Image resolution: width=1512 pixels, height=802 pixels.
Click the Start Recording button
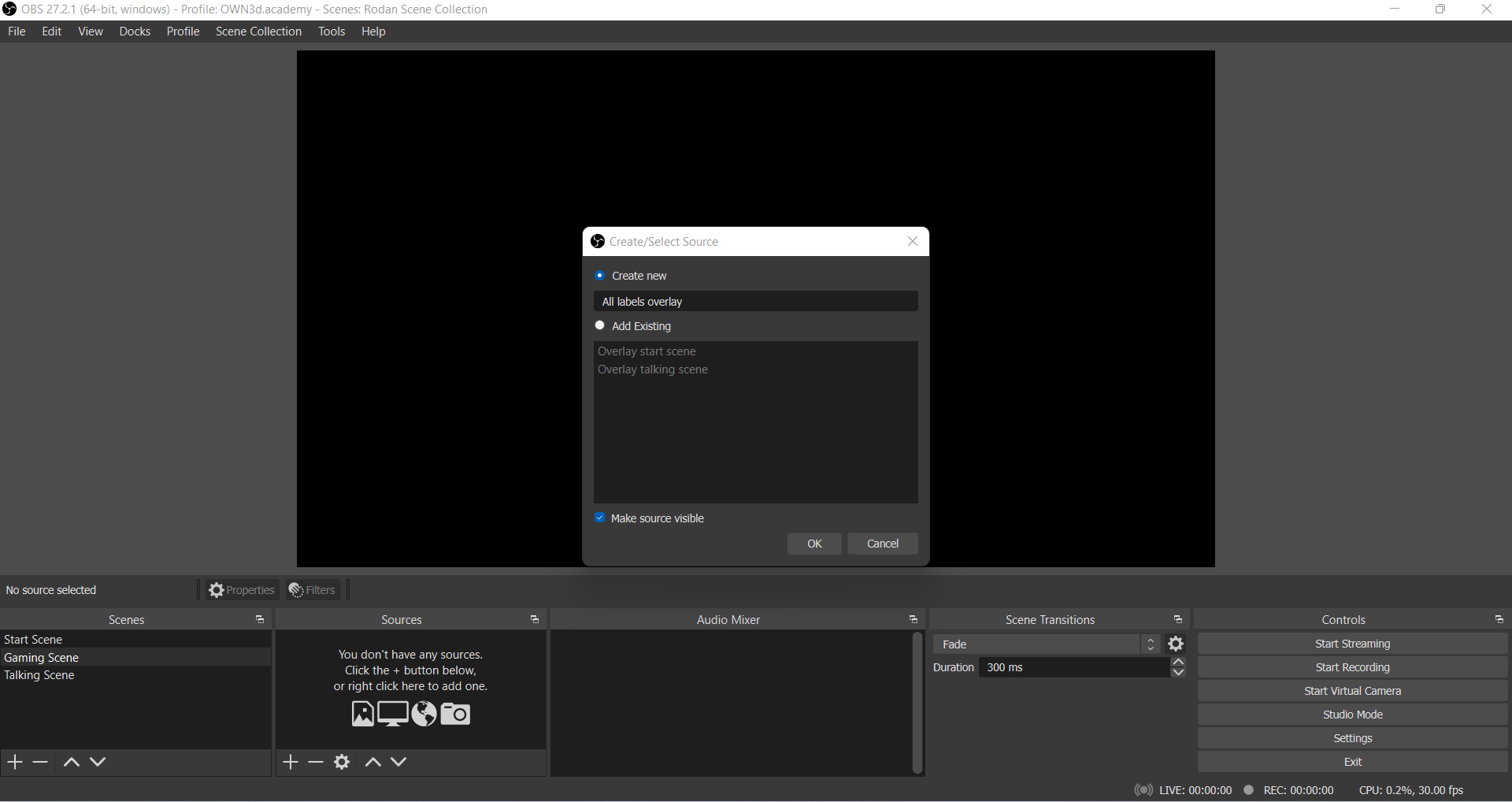(x=1352, y=667)
